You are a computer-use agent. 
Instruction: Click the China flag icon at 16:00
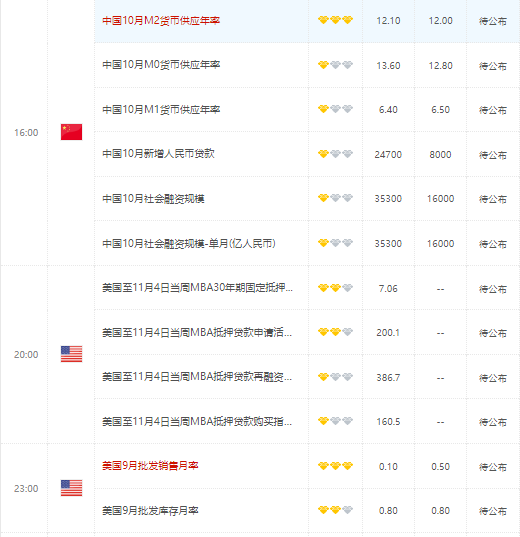coord(71,132)
